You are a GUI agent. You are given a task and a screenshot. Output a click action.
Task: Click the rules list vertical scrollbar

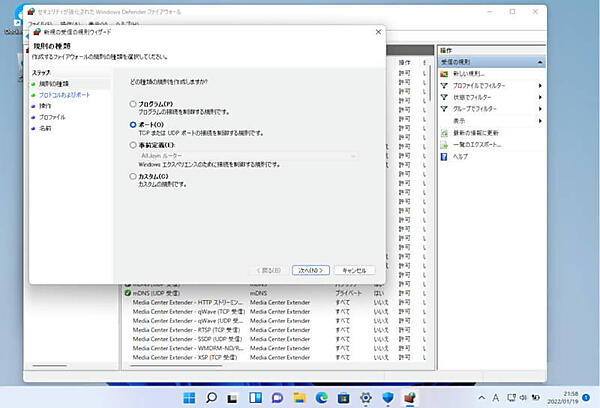tap(431, 82)
